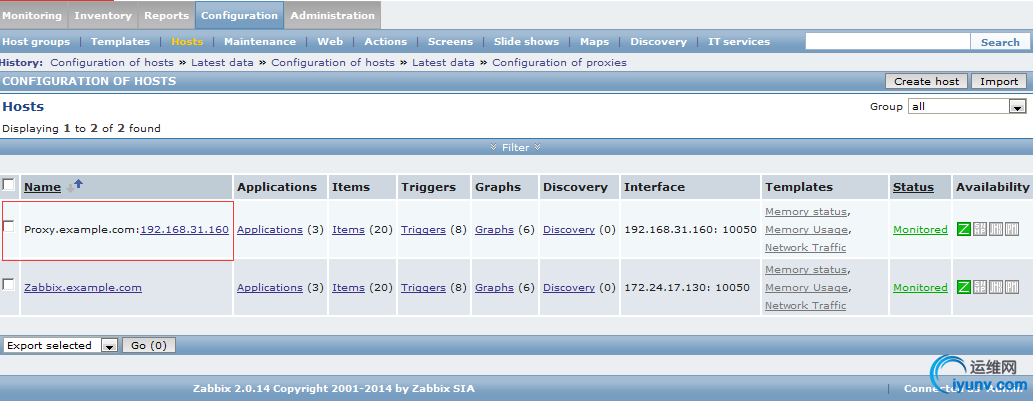
Task: Open Configuration of proxies history link
Action: pyautogui.click(x=559, y=63)
